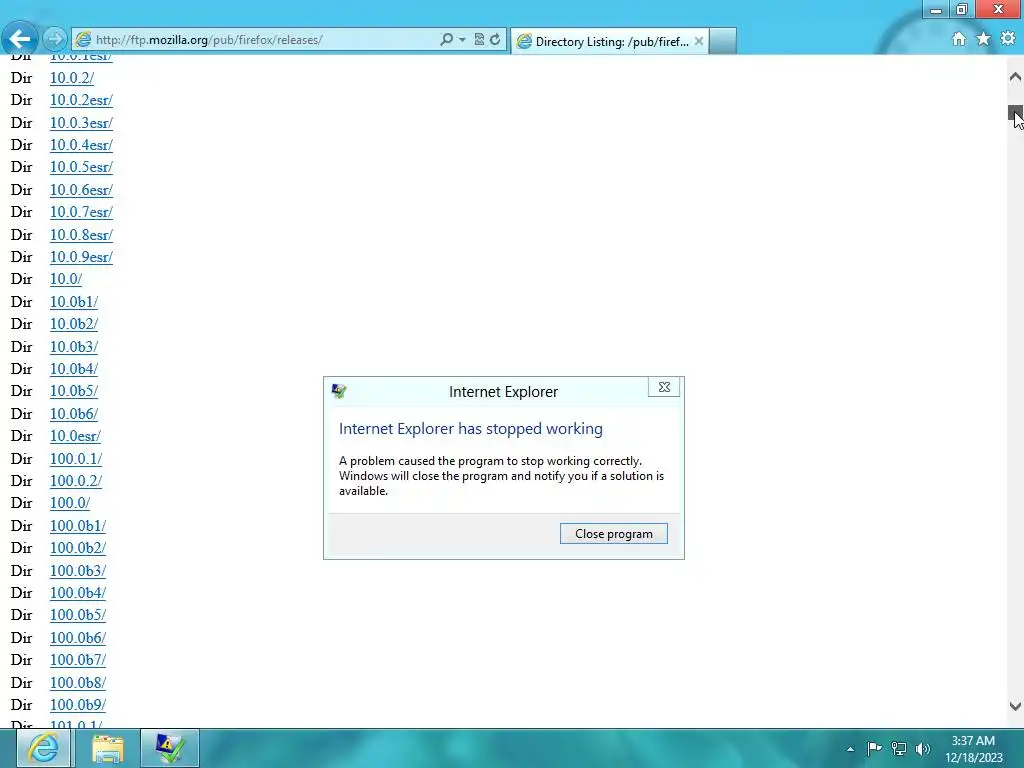The image size is (1024, 768).
Task: Open the 10.0.4esr/ directory link
Action: pos(81,145)
